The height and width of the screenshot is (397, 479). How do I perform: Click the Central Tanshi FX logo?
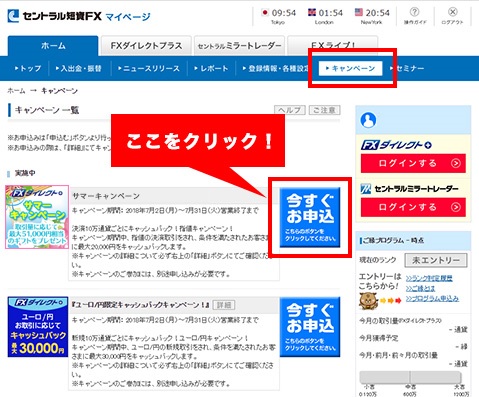(x=55, y=16)
